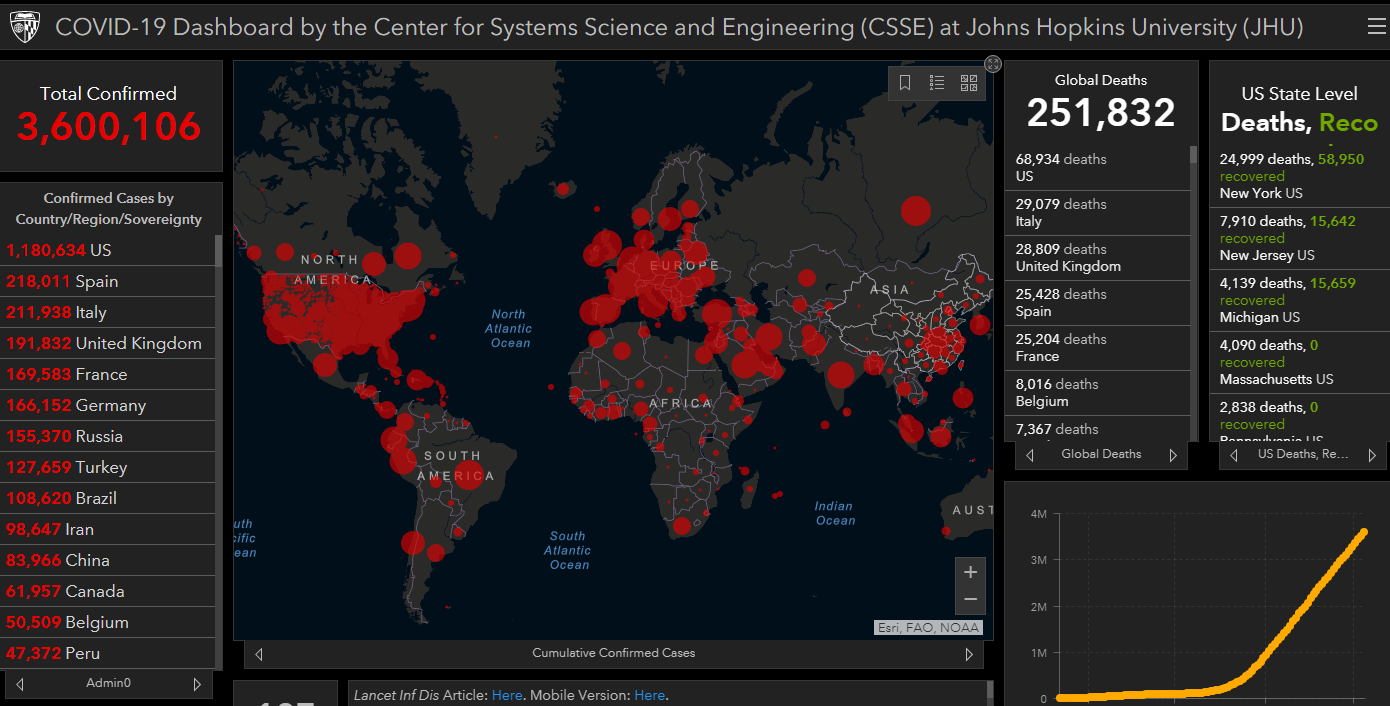
Task: Click the Total Confirmed 3,600,106 figure
Action: 109,127
